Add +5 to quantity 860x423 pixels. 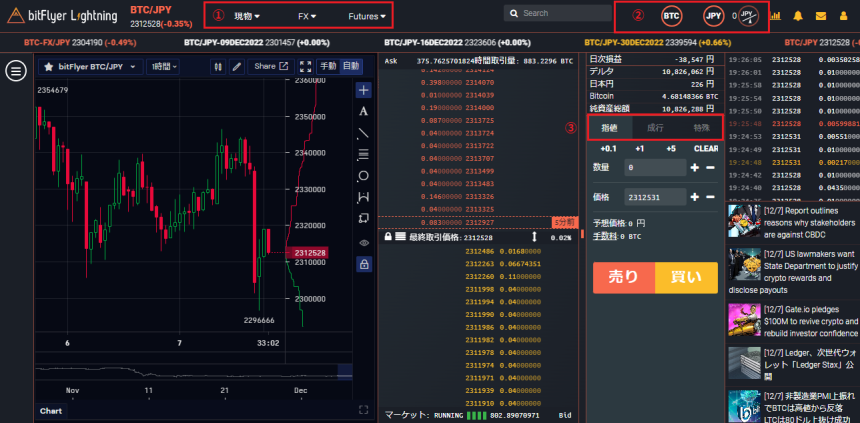click(x=671, y=149)
